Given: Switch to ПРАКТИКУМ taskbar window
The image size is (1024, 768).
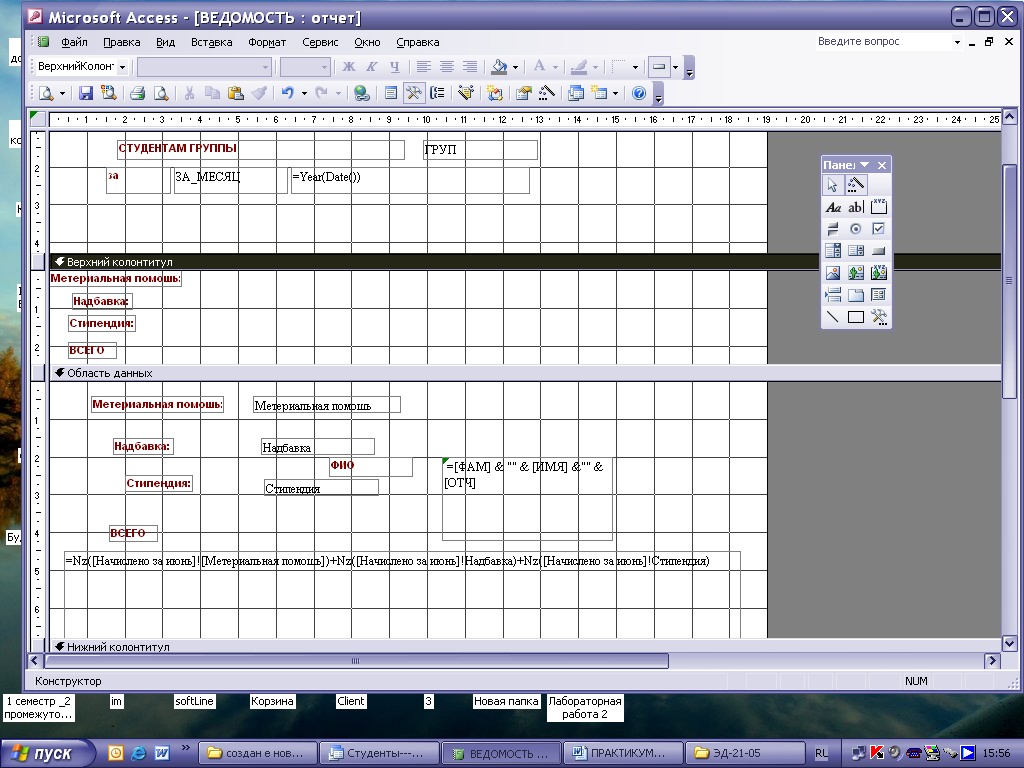Looking at the screenshot, I should [624, 753].
